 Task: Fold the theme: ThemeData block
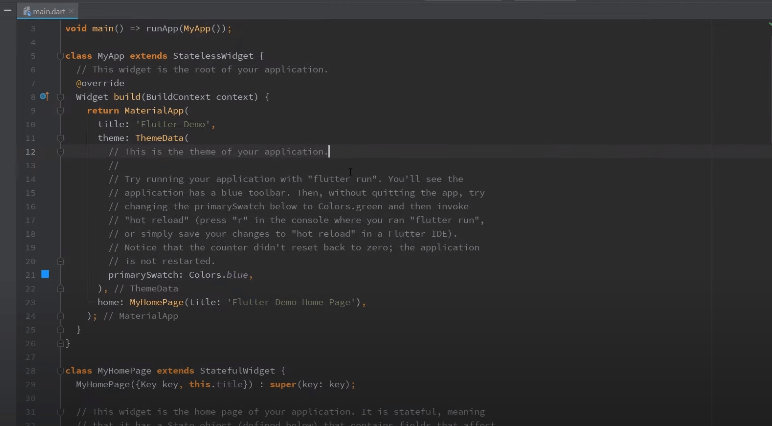click(61, 138)
